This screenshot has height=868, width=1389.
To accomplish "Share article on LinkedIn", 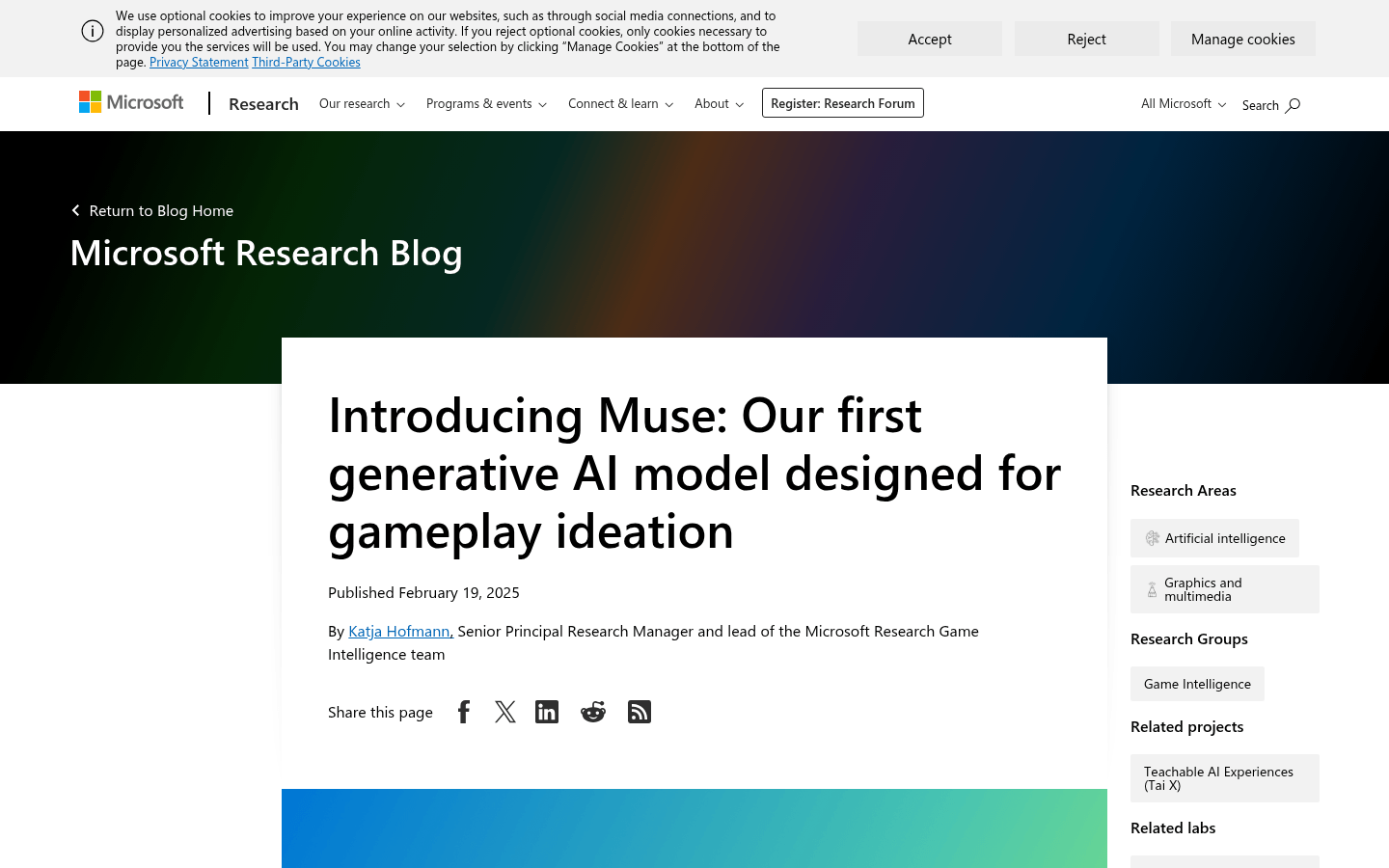I will click(547, 712).
